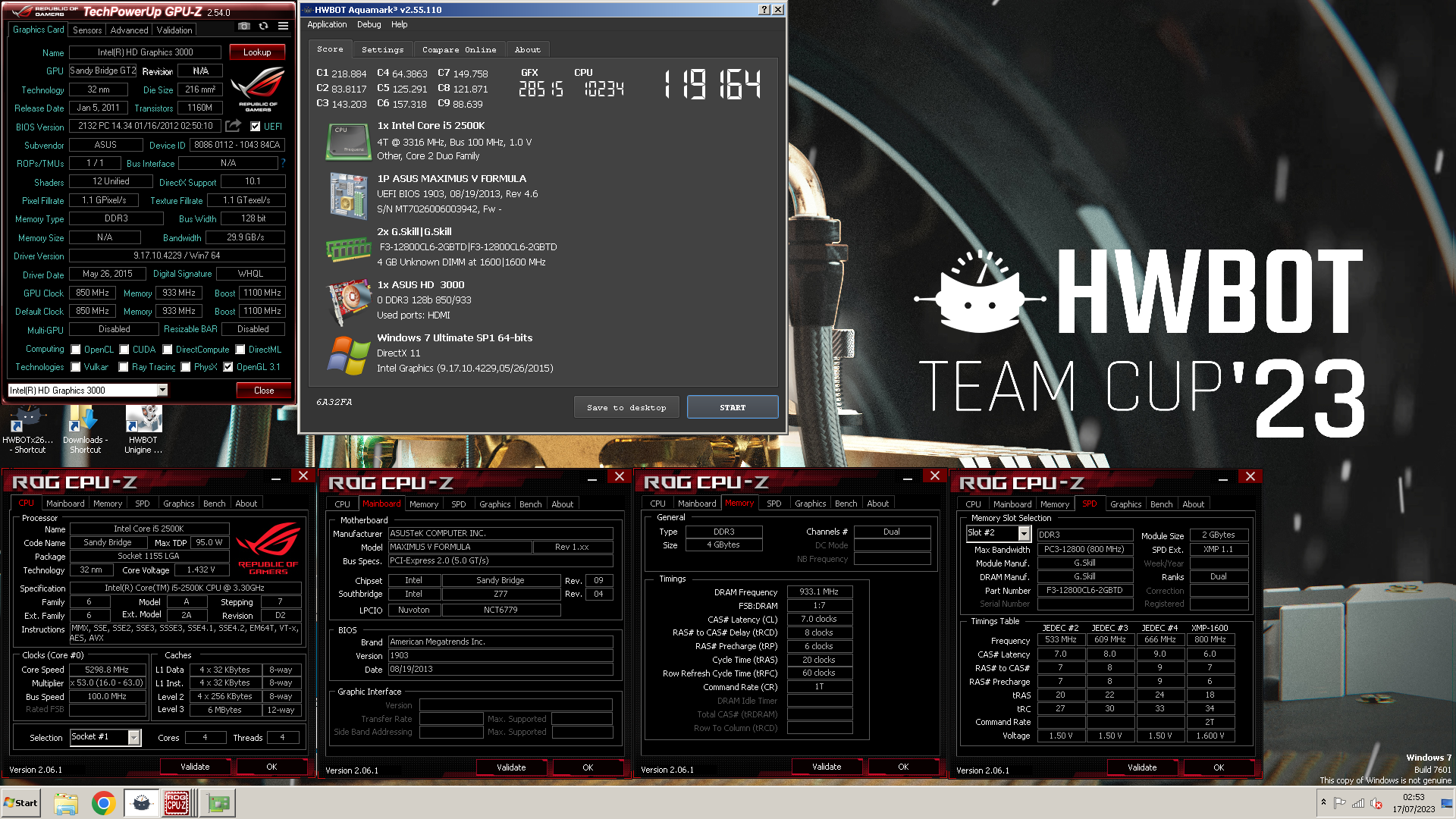The height and width of the screenshot is (819, 1456).
Task: Click the network signal tray icon
Action: point(1358,803)
